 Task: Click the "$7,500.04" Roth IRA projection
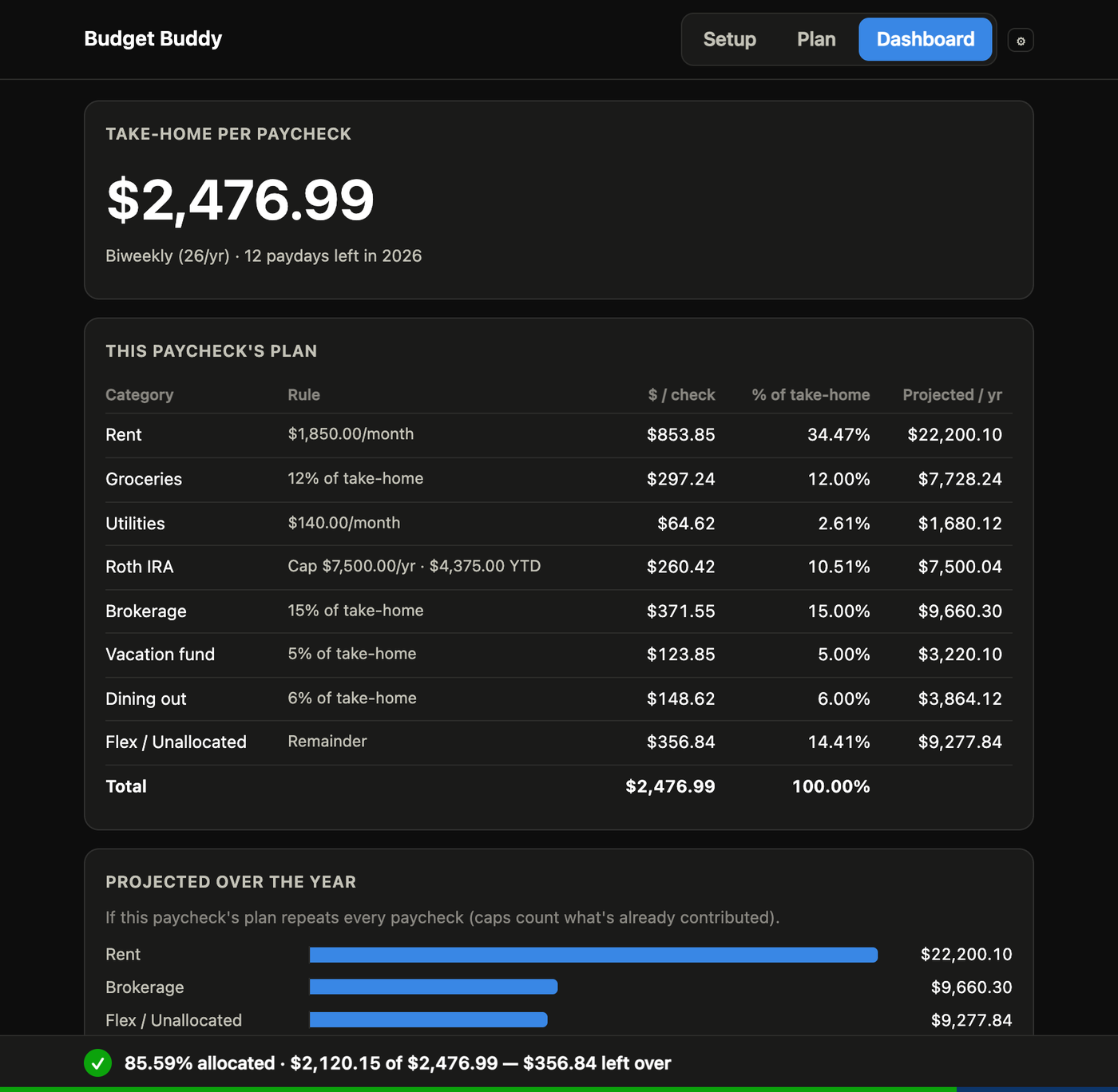pos(960,567)
